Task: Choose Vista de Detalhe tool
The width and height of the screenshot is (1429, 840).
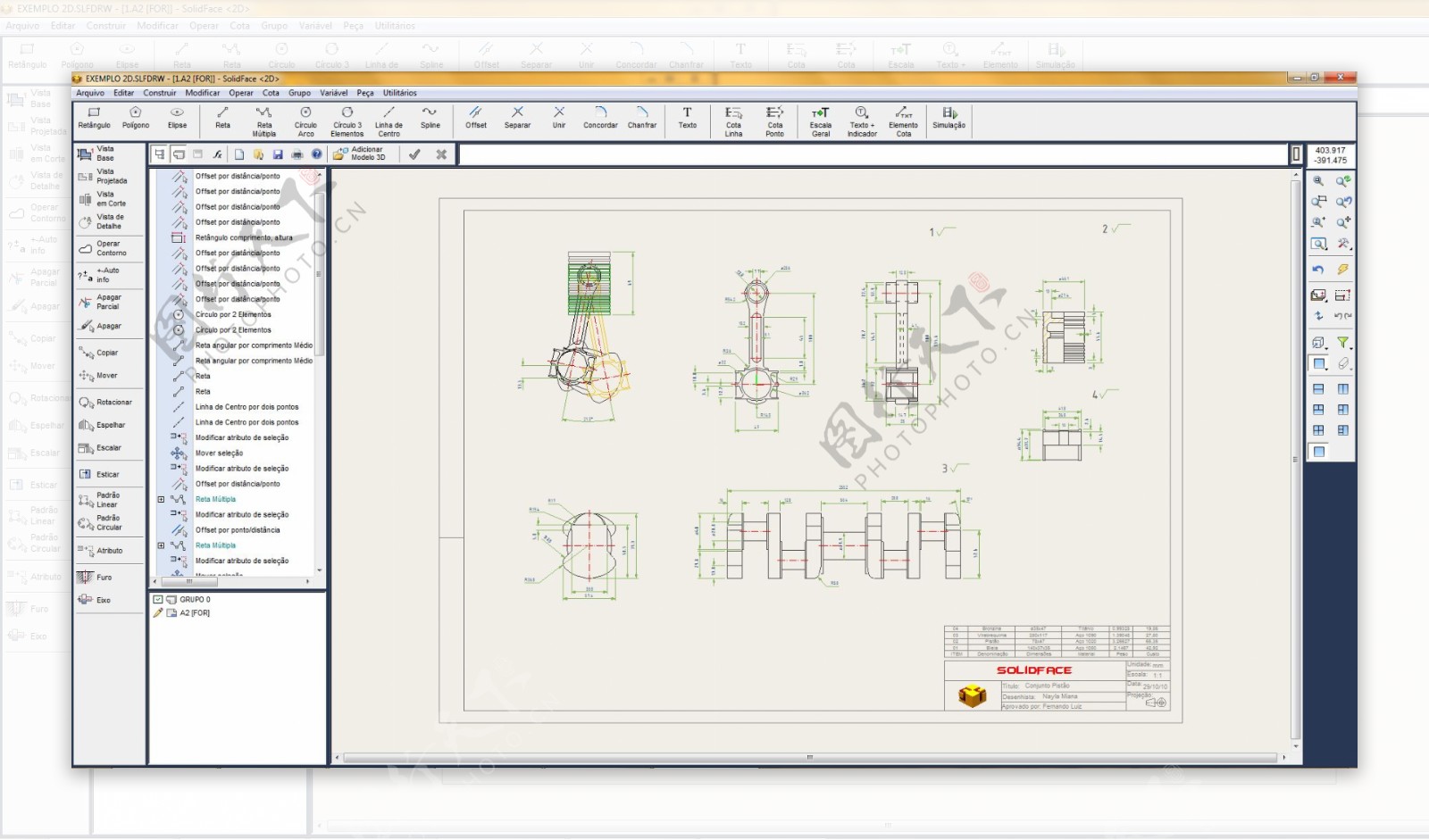Action: (x=101, y=221)
